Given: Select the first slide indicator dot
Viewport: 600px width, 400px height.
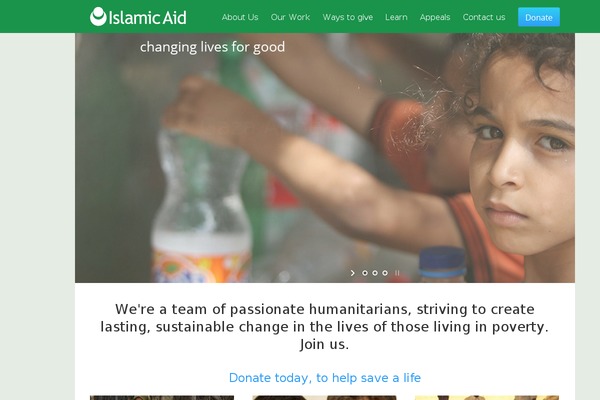Looking at the screenshot, I should 365,273.
